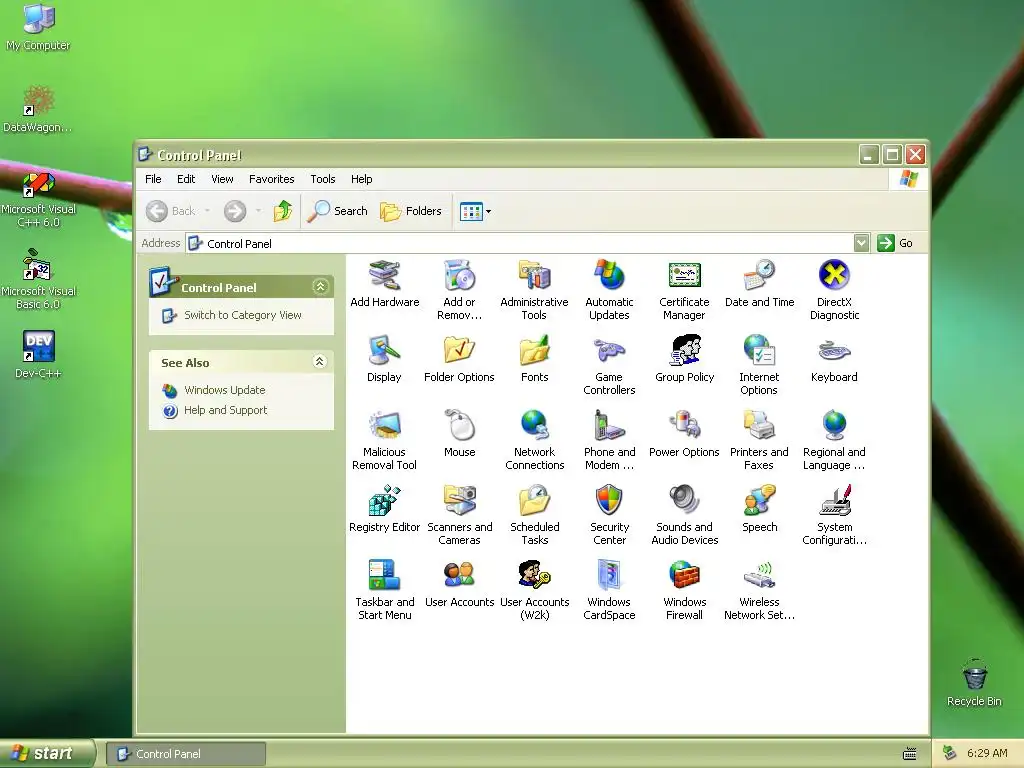Open DirectX Diagnostic icon

point(834,276)
